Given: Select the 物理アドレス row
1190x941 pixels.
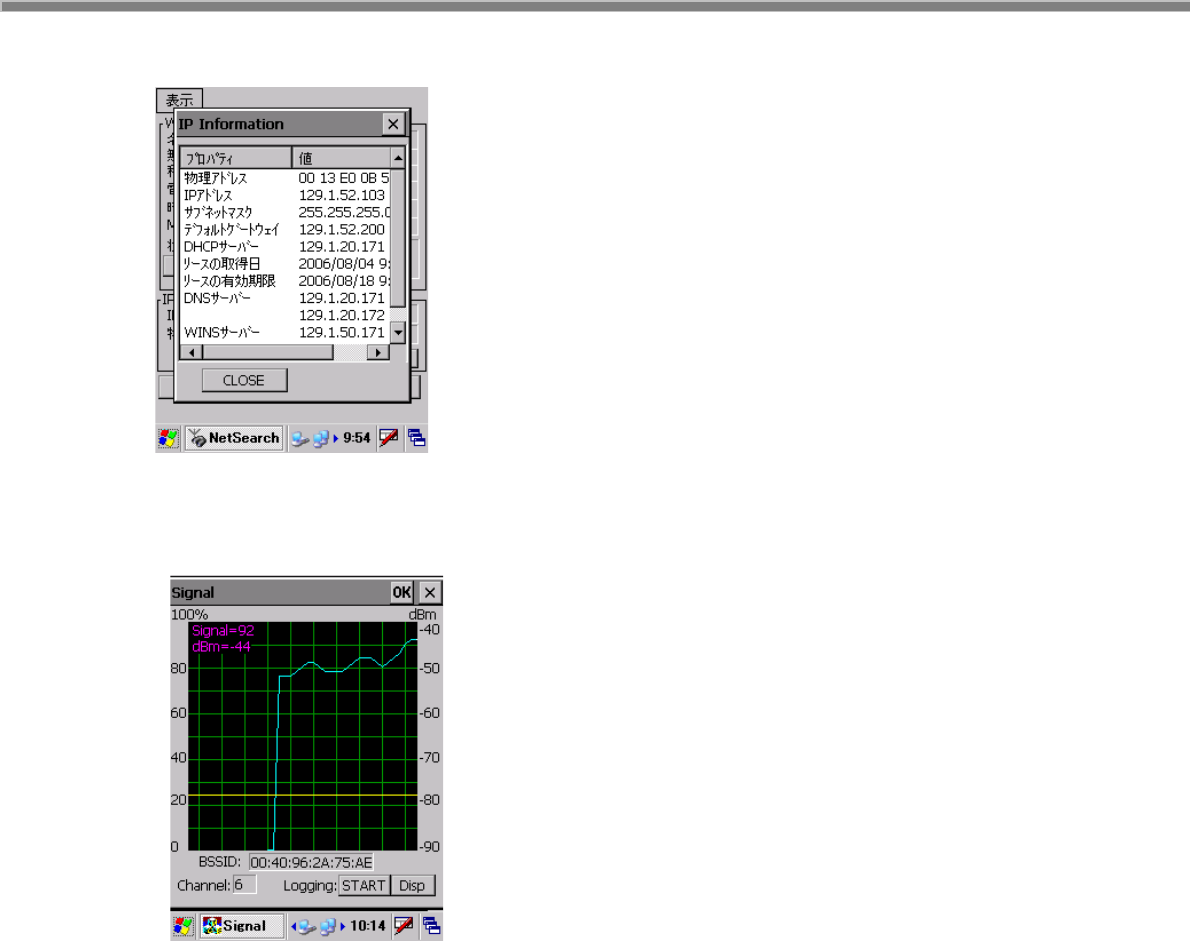Looking at the screenshot, I should point(285,178).
